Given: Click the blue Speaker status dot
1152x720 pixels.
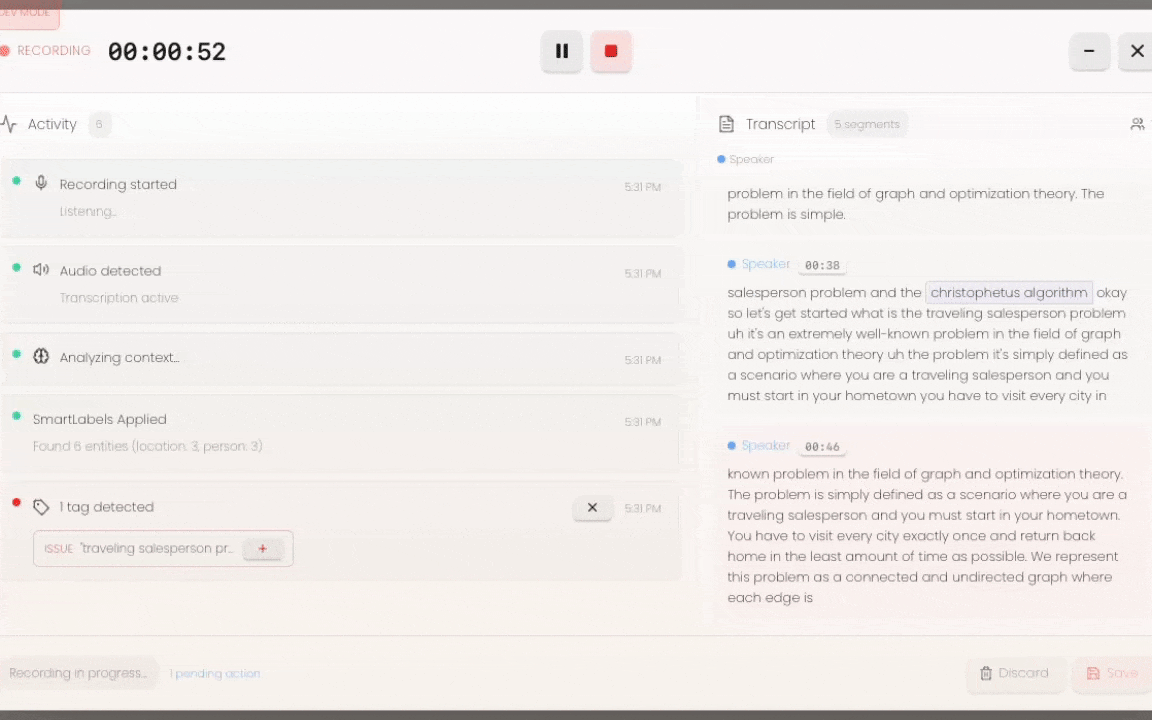Looking at the screenshot, I should coord(720,159).
